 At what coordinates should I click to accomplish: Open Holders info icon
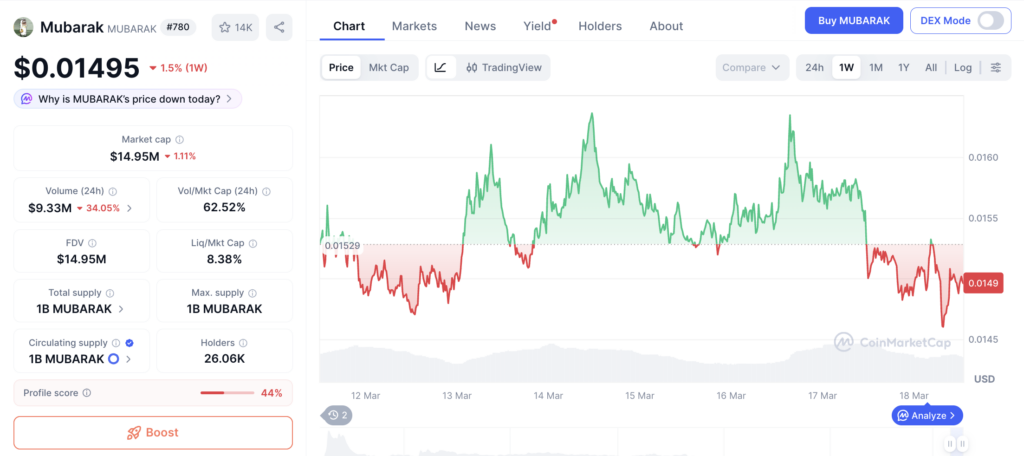coord(243,342)
